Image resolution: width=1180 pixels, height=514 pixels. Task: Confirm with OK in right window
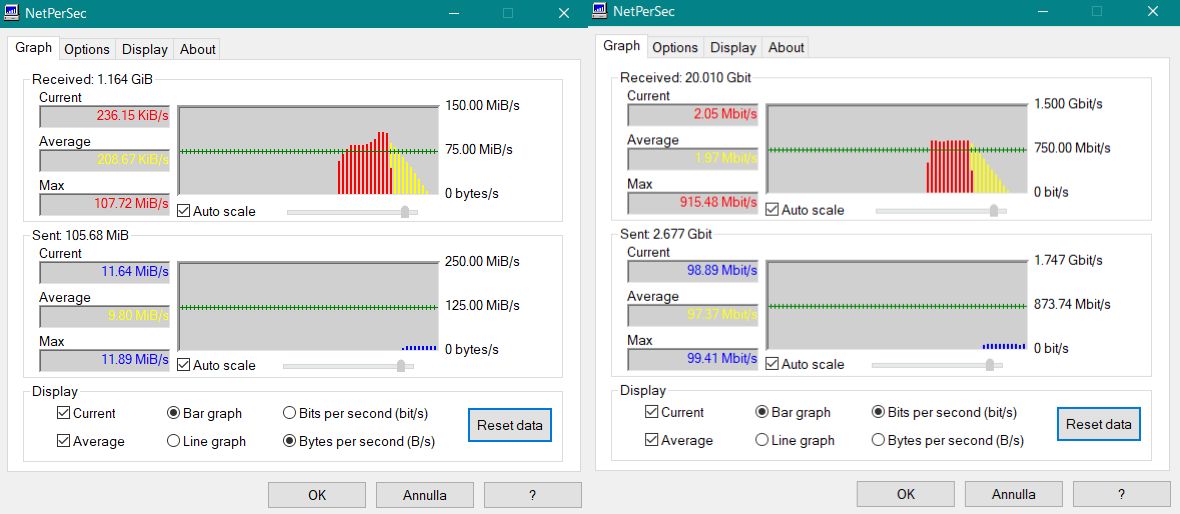click(x=905, y=494)
